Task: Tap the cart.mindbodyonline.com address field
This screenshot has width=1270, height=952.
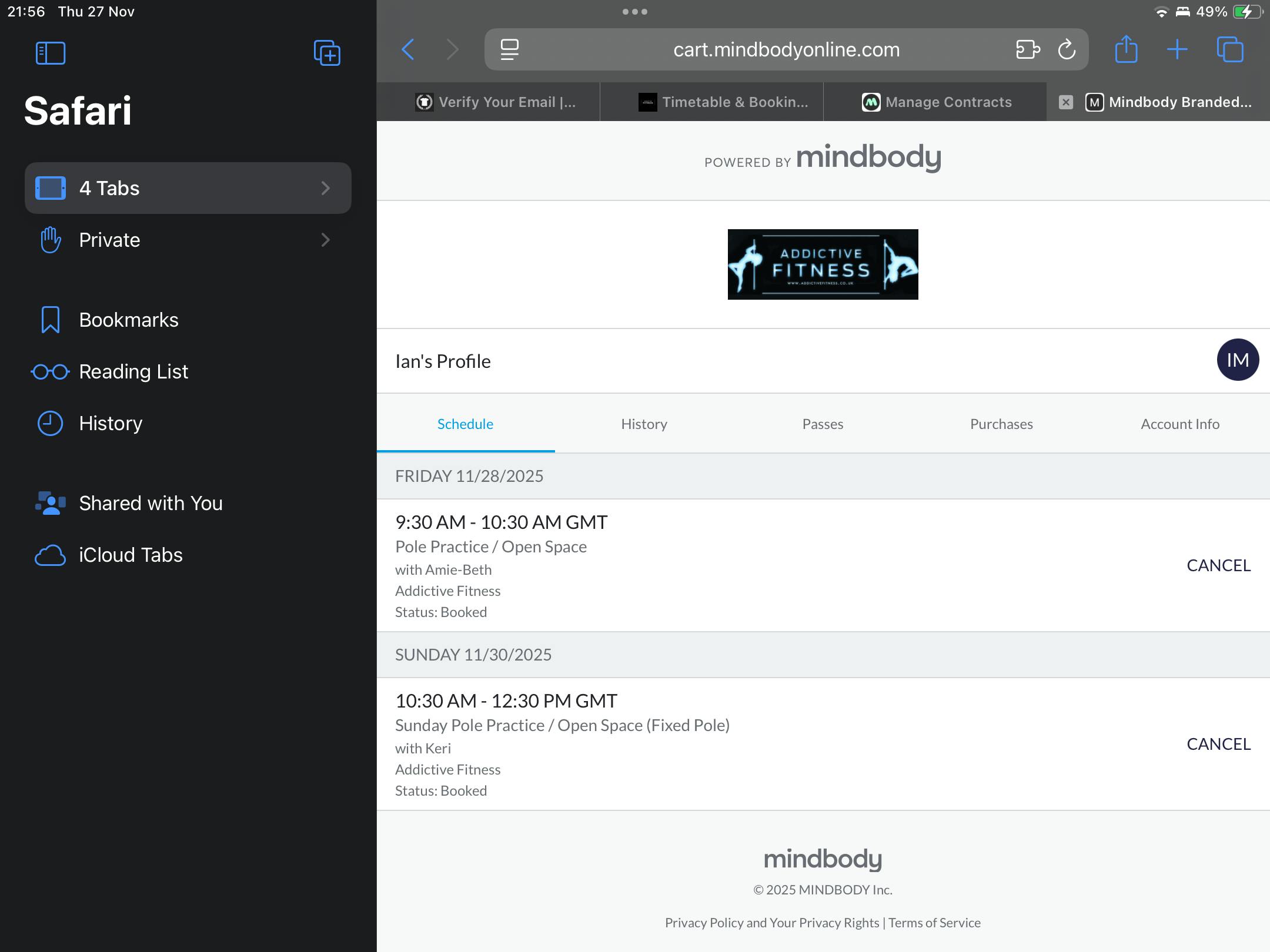Action: (786, 50)
